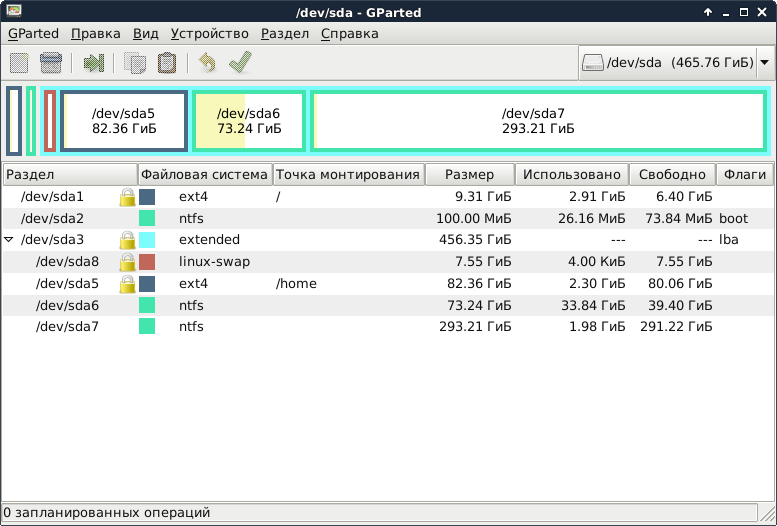The image size is (777, 526).
Task: Click the lock icon next to /dev/sda1
Action: [x=127, y=197]
